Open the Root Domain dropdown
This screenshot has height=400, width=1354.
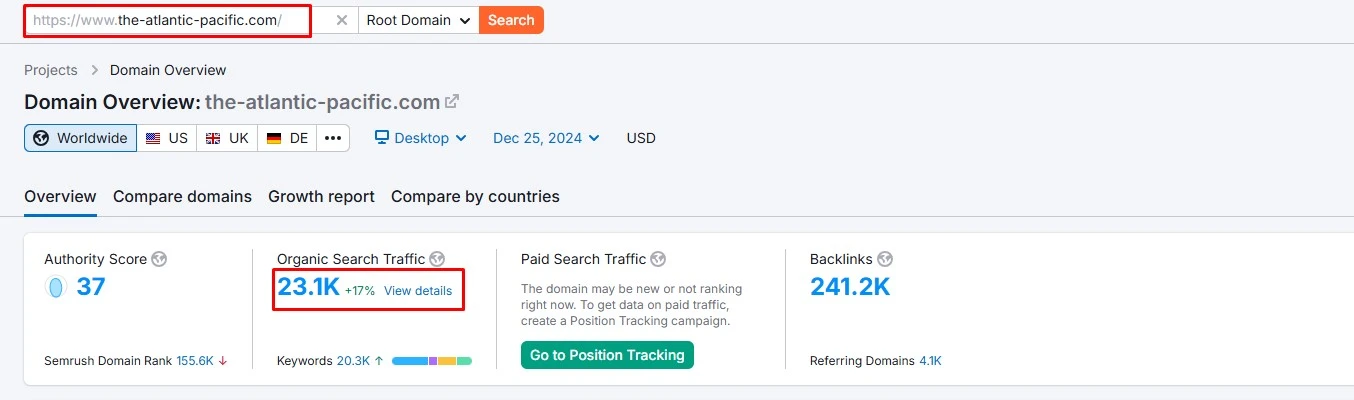[x=418, y=20]
